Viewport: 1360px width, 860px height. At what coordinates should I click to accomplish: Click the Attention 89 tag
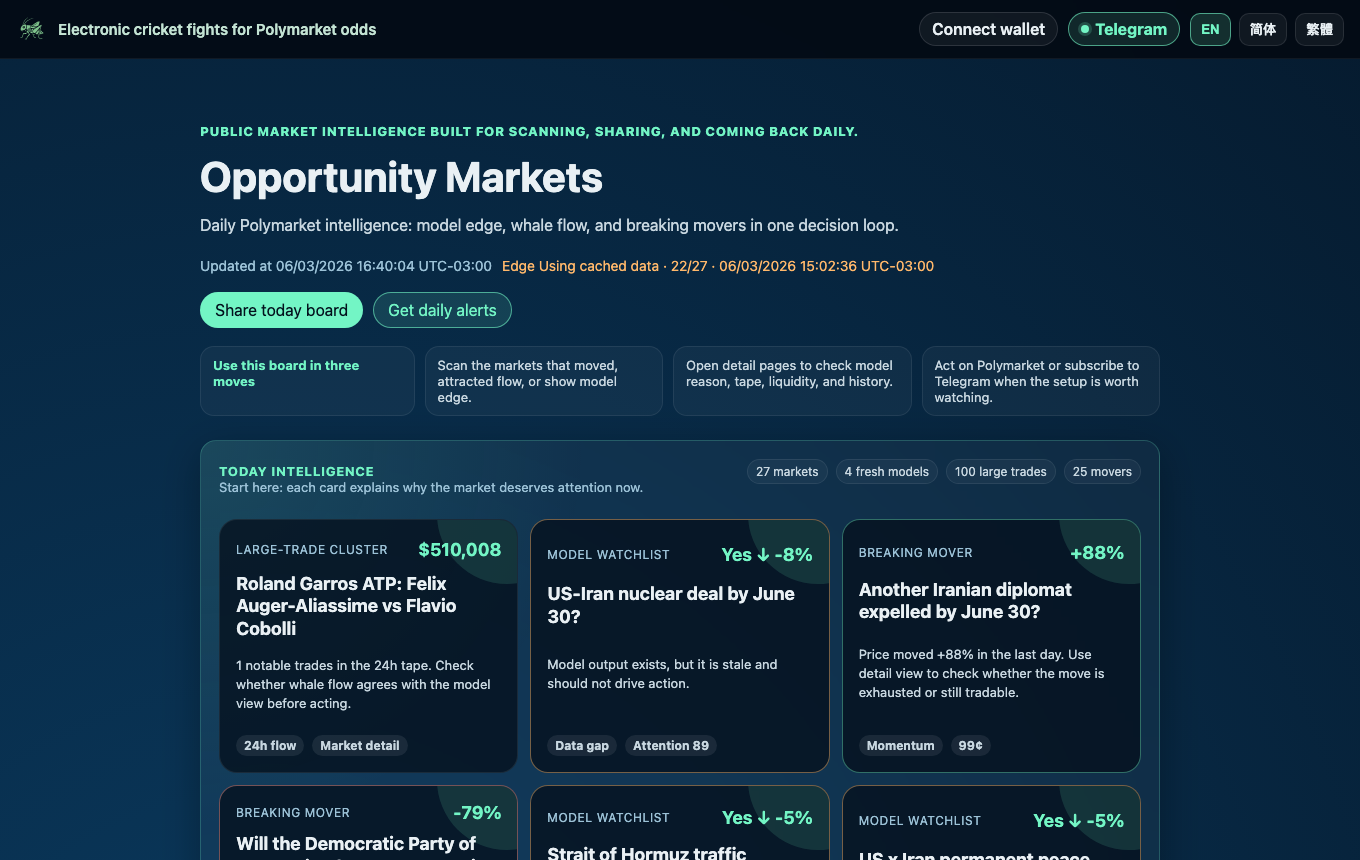click(671, 745)
